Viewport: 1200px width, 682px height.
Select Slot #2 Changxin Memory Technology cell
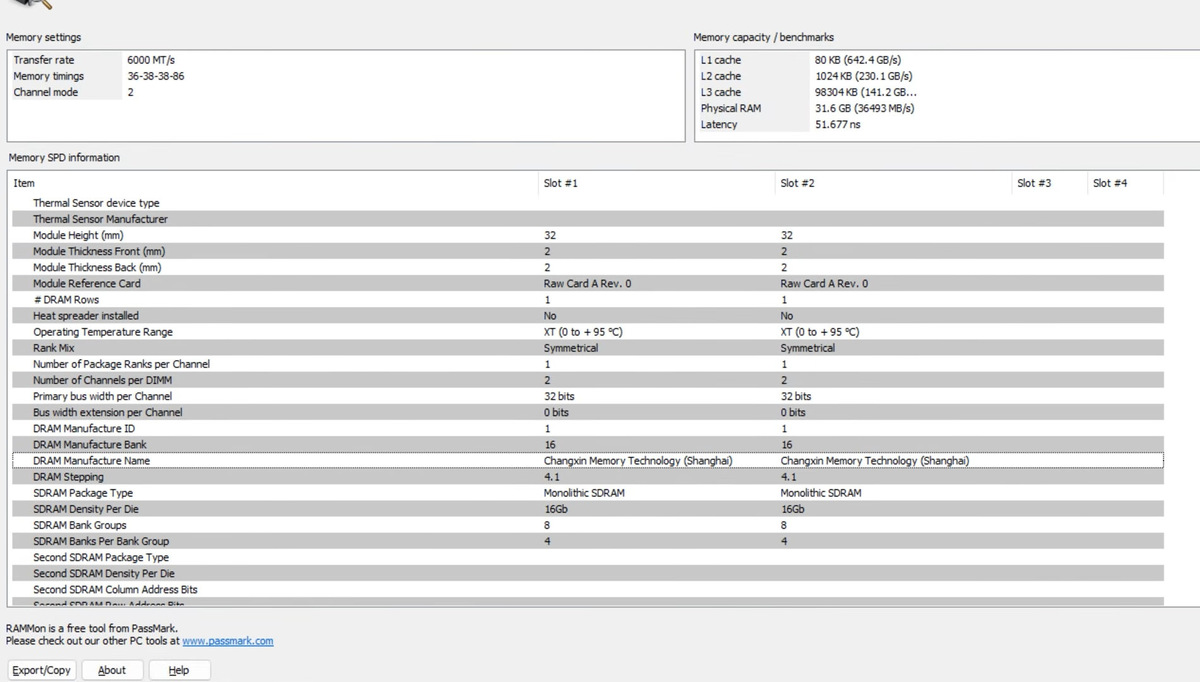[x=875, y=461]
